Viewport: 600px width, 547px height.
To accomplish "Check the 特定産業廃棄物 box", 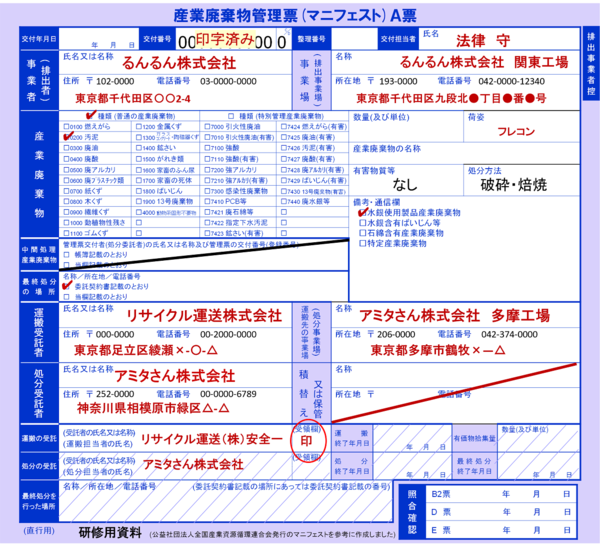I will [x=362, y=241].
